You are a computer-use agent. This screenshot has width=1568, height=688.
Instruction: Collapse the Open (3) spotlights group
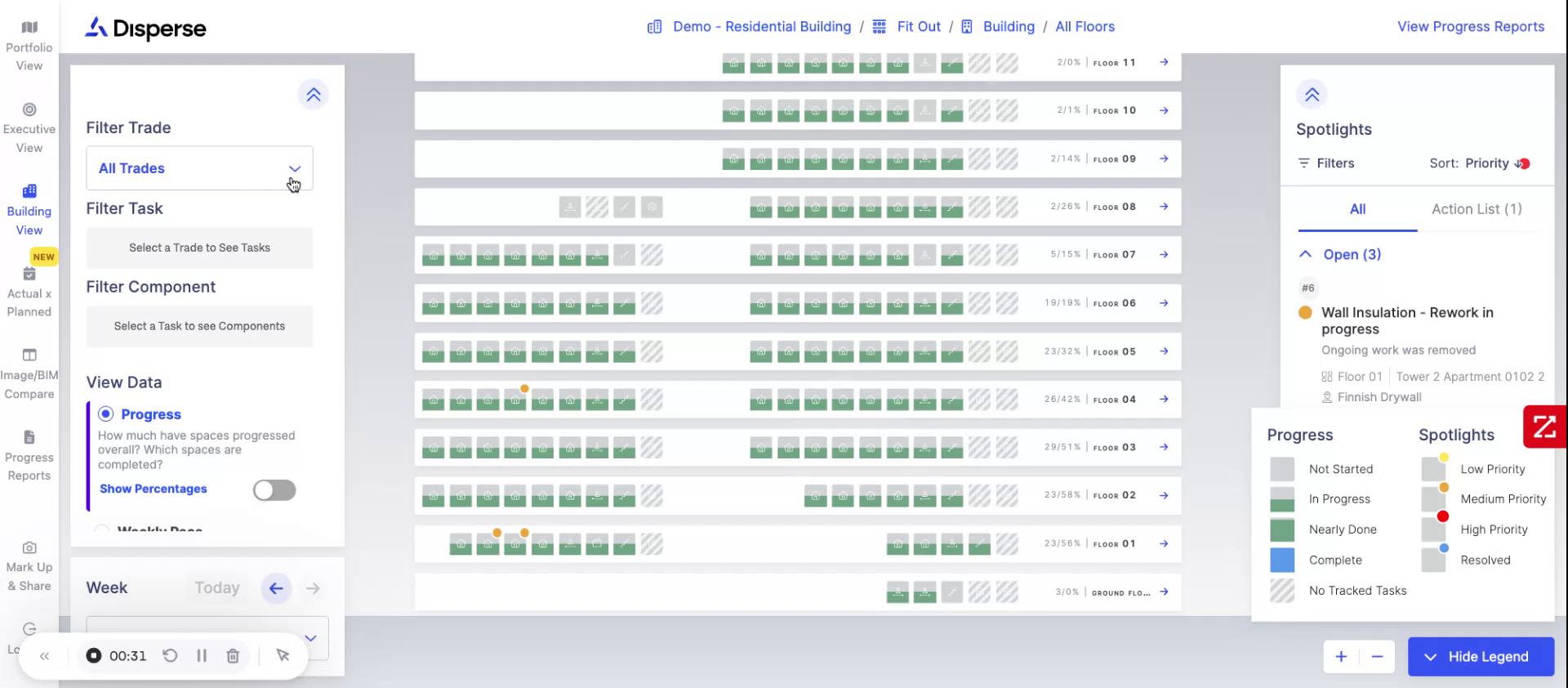(x=1306, y=254)
